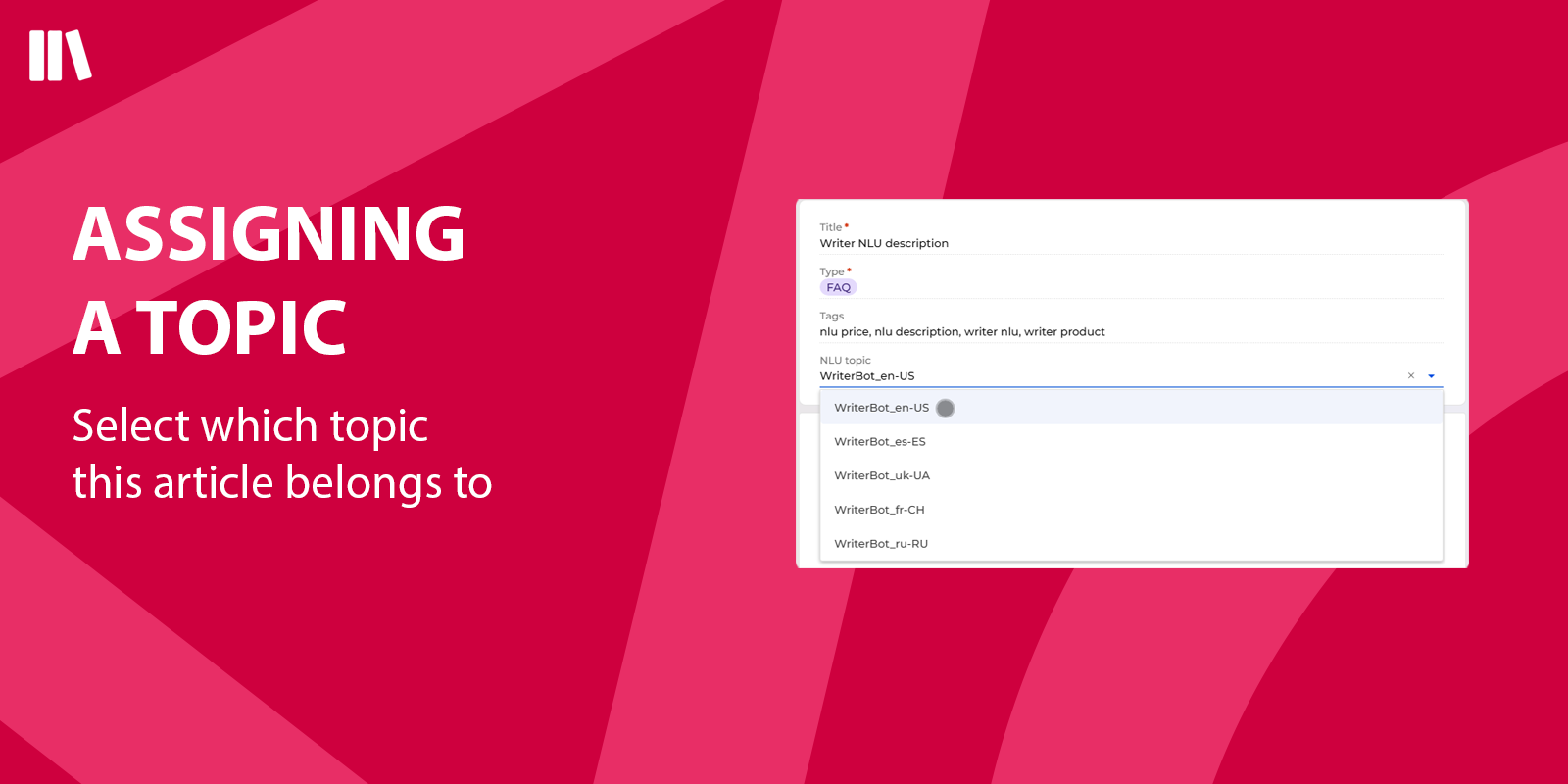
Task: Click the white logo in top-left corner
Action: pos(60,56)
